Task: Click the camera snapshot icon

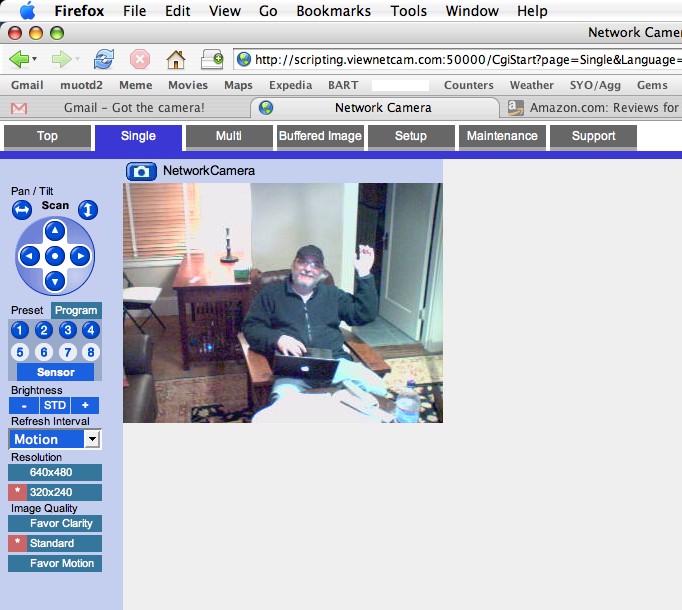Action: 141,171
